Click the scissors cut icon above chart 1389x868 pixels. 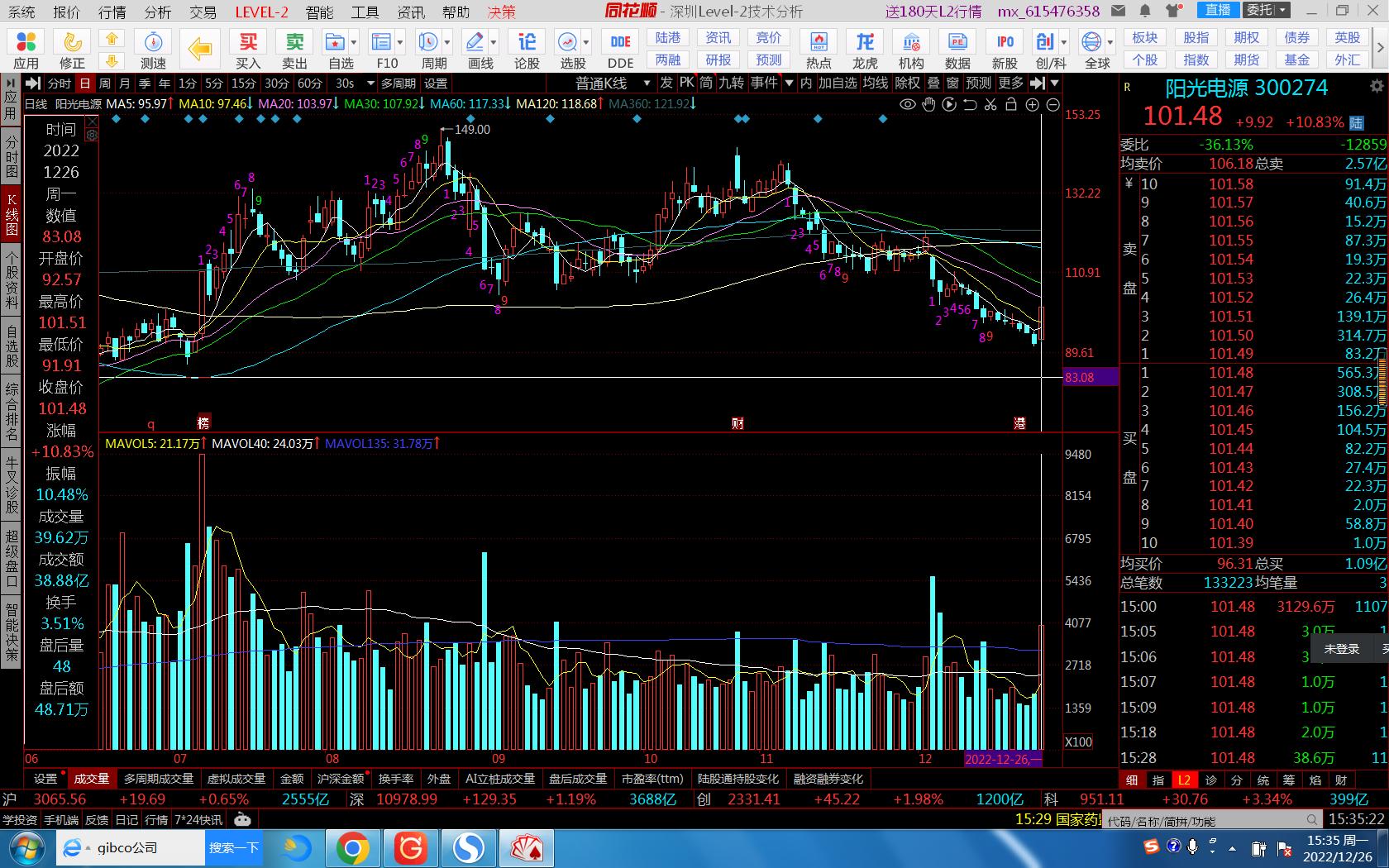coord(990,104)
